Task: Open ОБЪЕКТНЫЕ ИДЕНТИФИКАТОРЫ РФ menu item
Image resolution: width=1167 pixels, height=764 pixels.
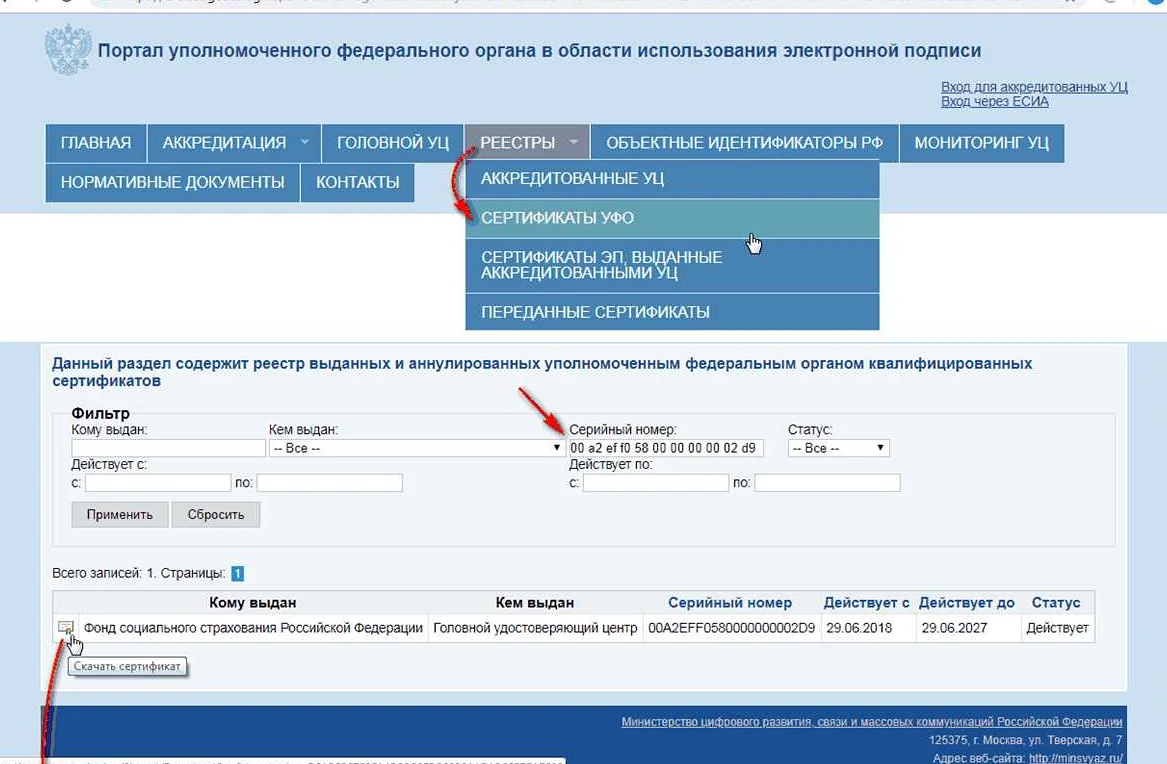Action: click(744, 143)
